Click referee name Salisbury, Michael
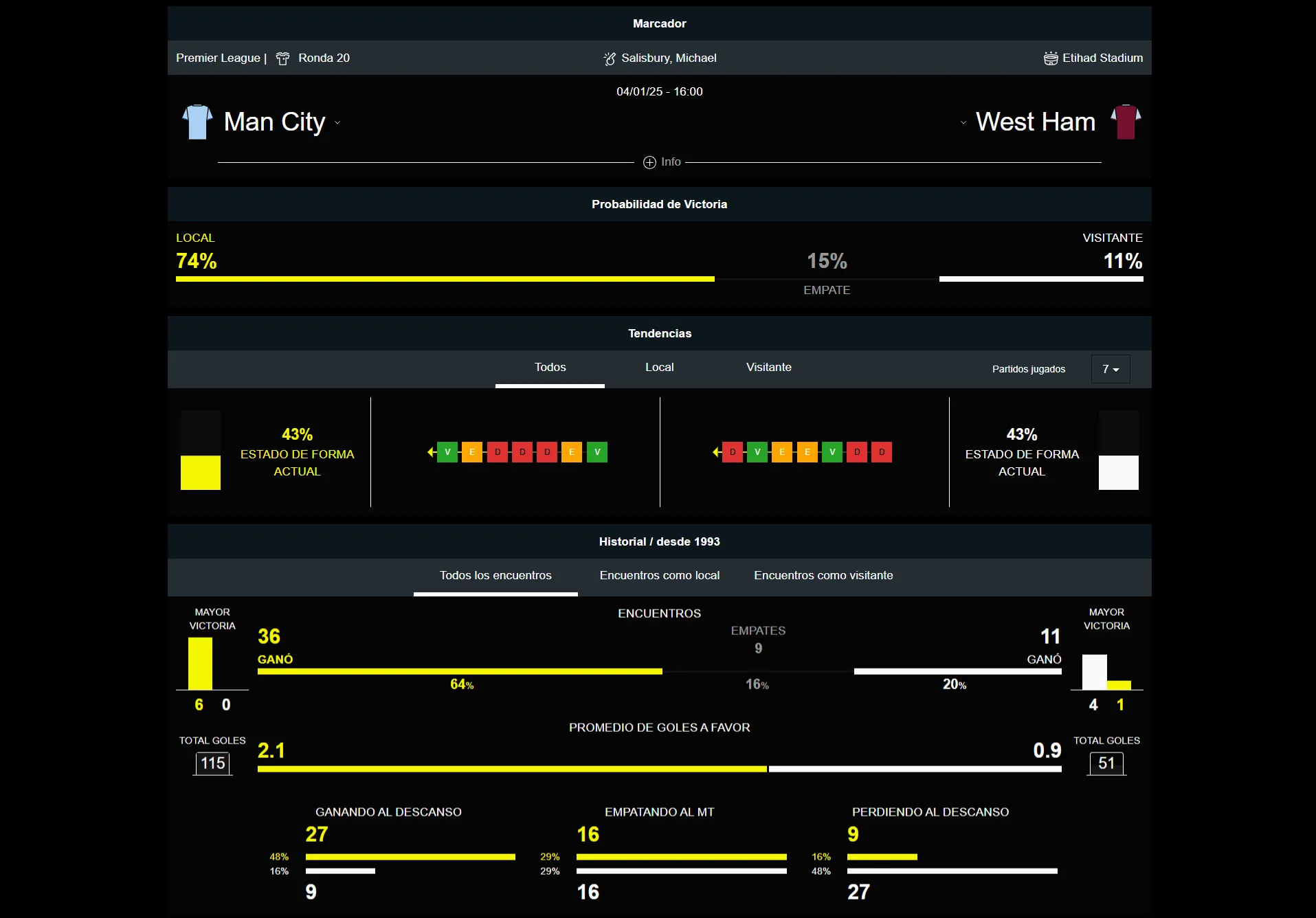Screen dimensions: 1316x918 669,58
